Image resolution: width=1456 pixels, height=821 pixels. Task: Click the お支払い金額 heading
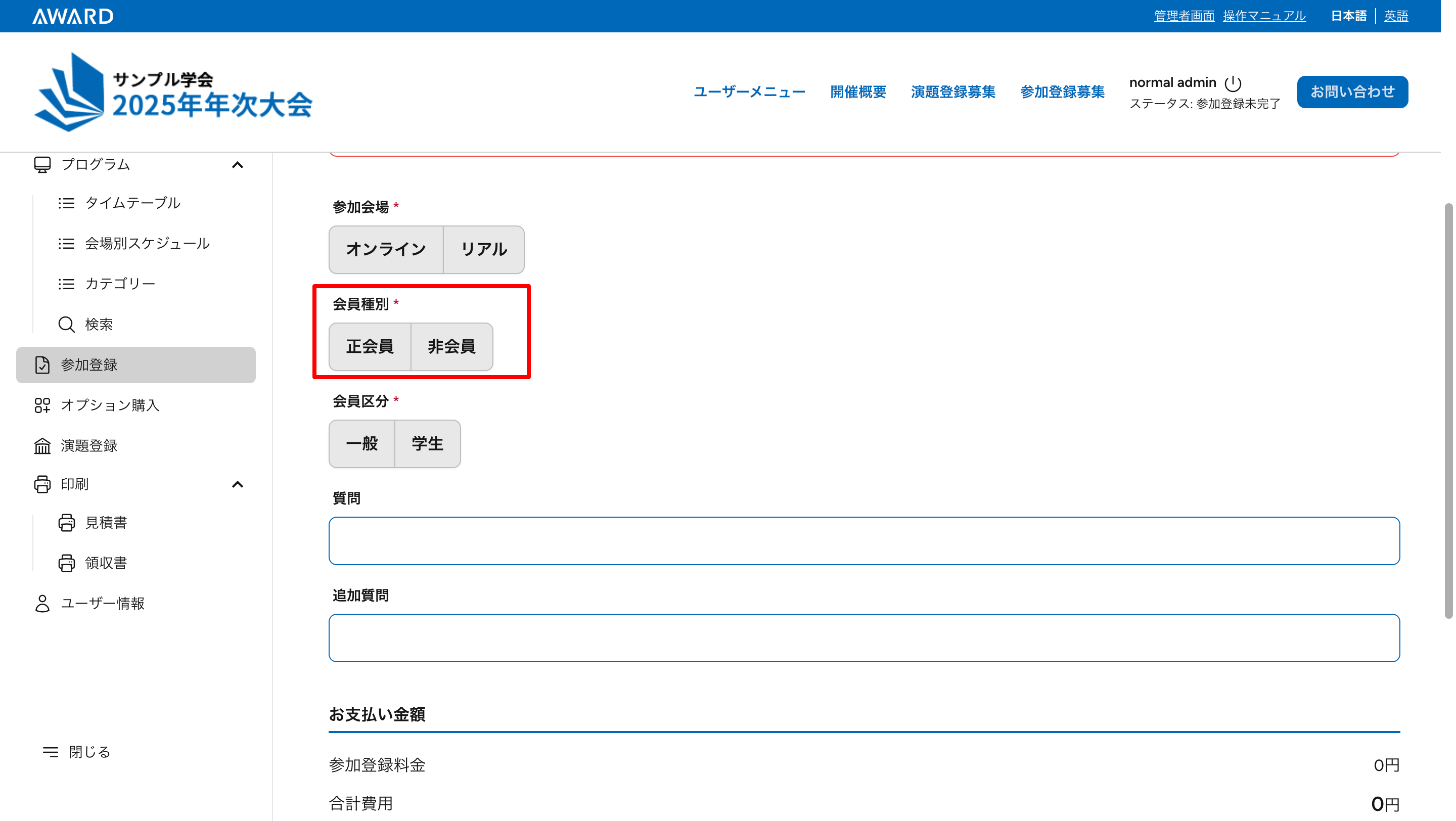[x=377, y=715]
